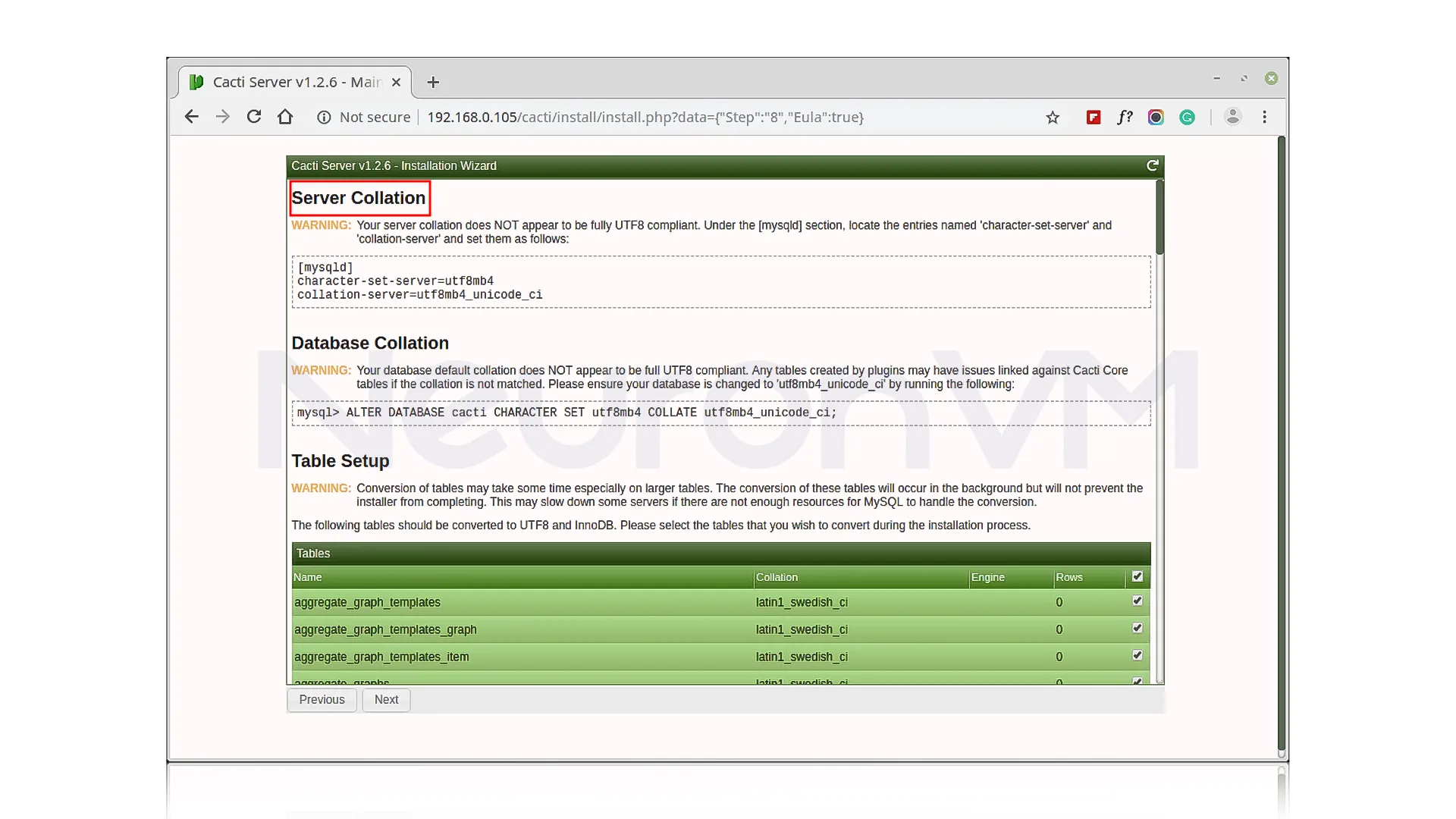1456x819 pixels.
Task: Click the Database Collation heading
Action: (x=370, y=343)
